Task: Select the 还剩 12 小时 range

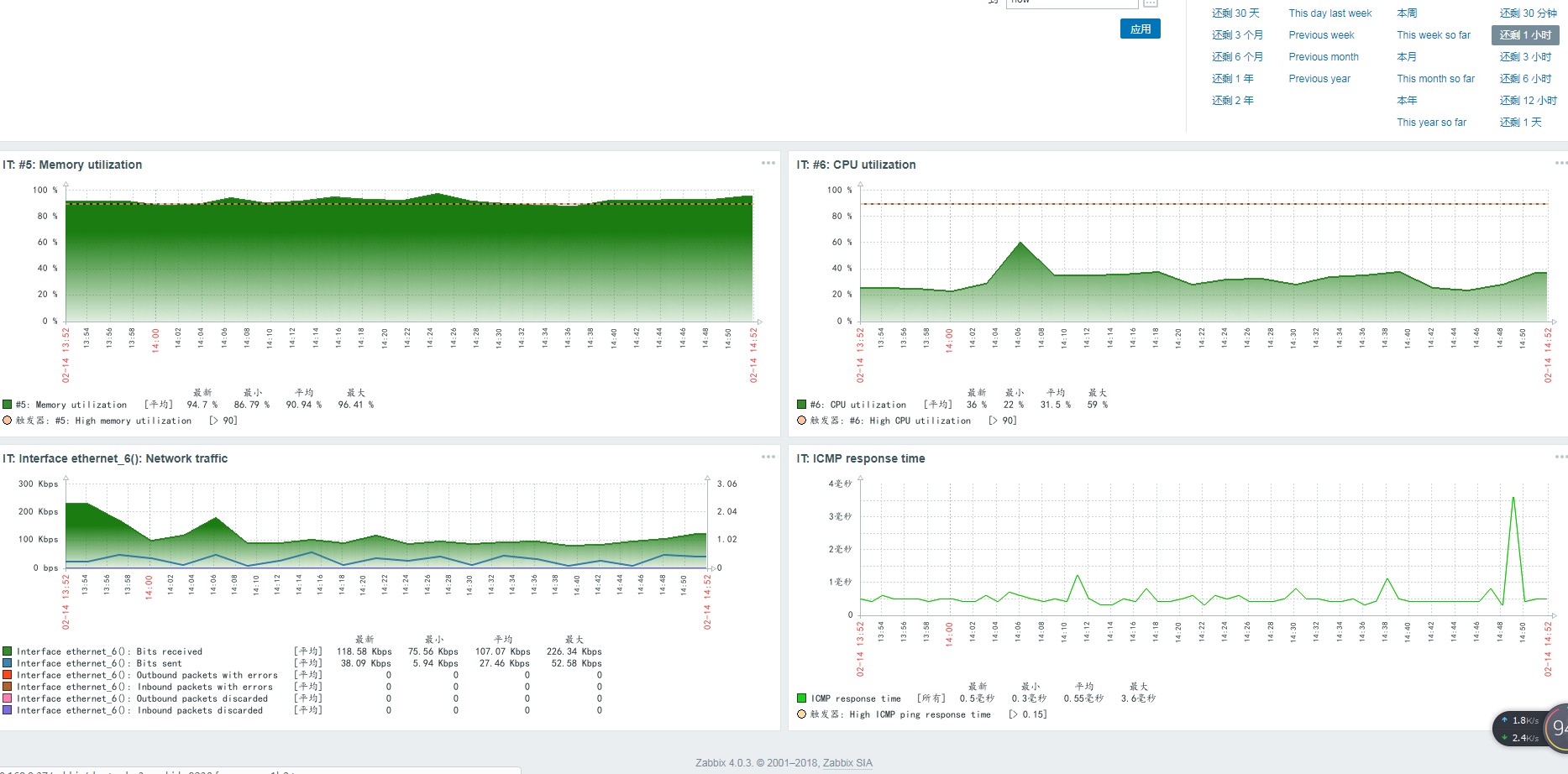Action: tap(1528, 101)
